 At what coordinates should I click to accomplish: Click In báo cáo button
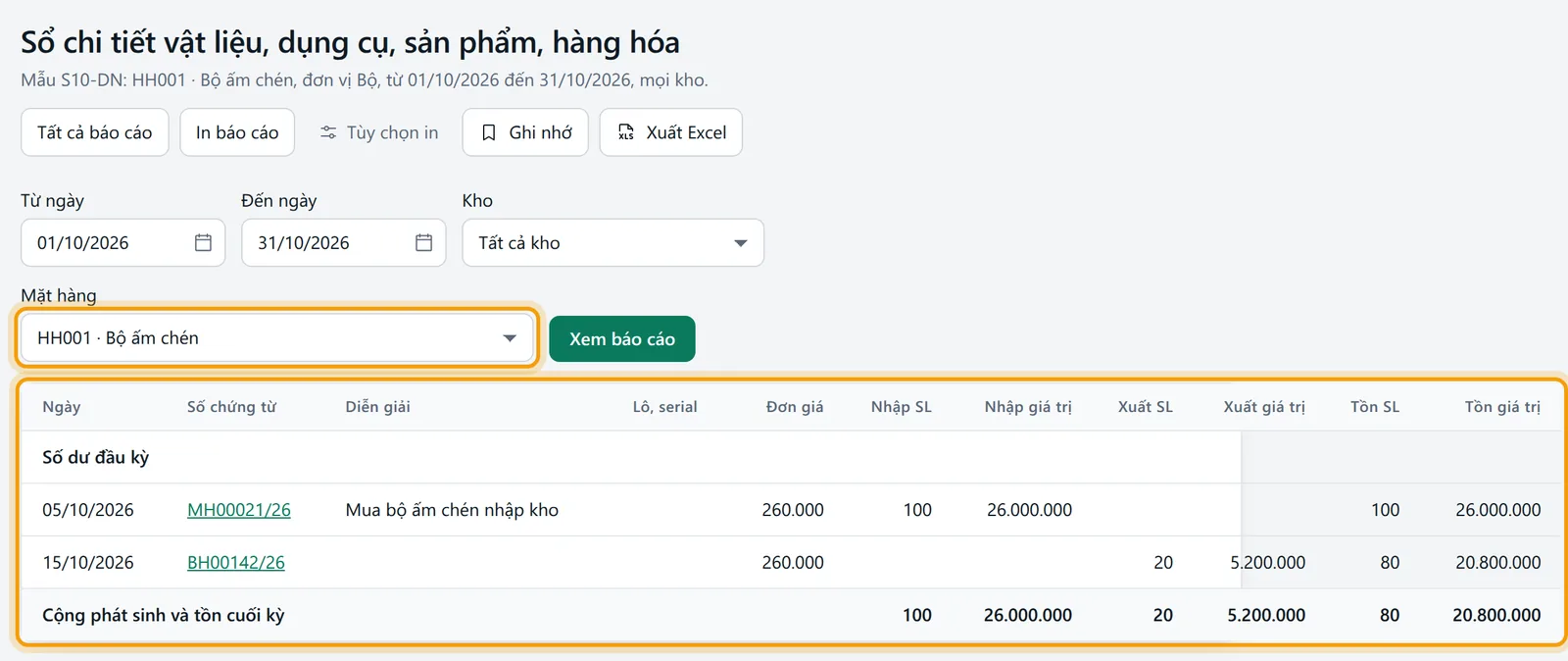pos(237,132)
